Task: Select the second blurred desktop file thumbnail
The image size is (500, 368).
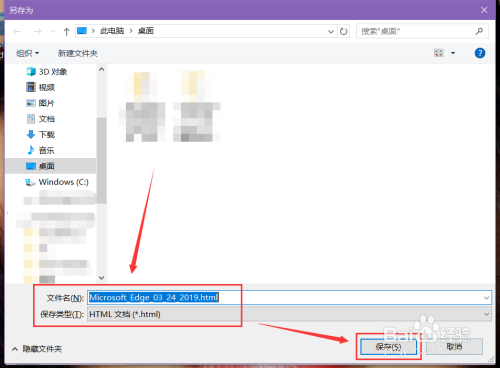Action: (196, 106)
